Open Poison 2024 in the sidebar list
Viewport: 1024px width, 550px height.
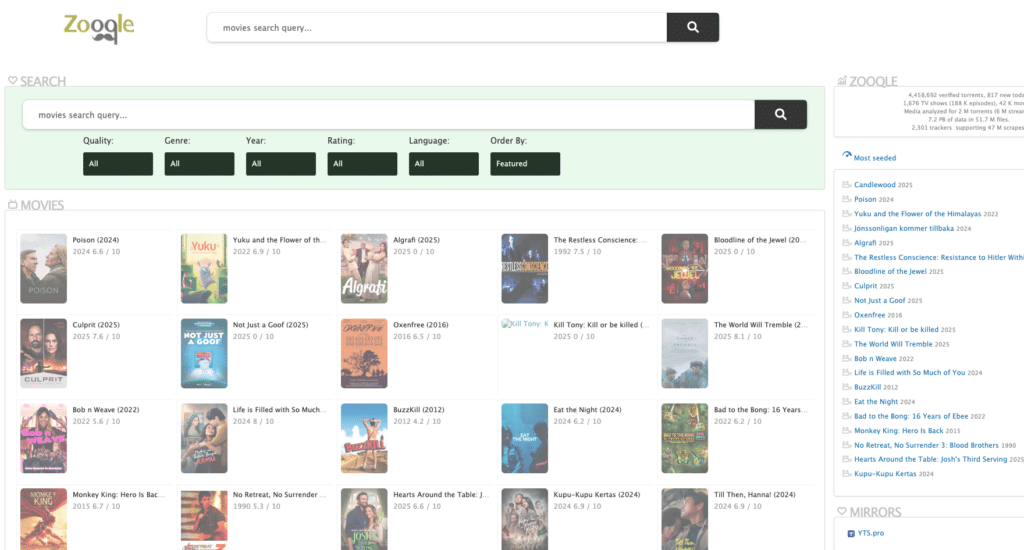click(x=865, y=199)
